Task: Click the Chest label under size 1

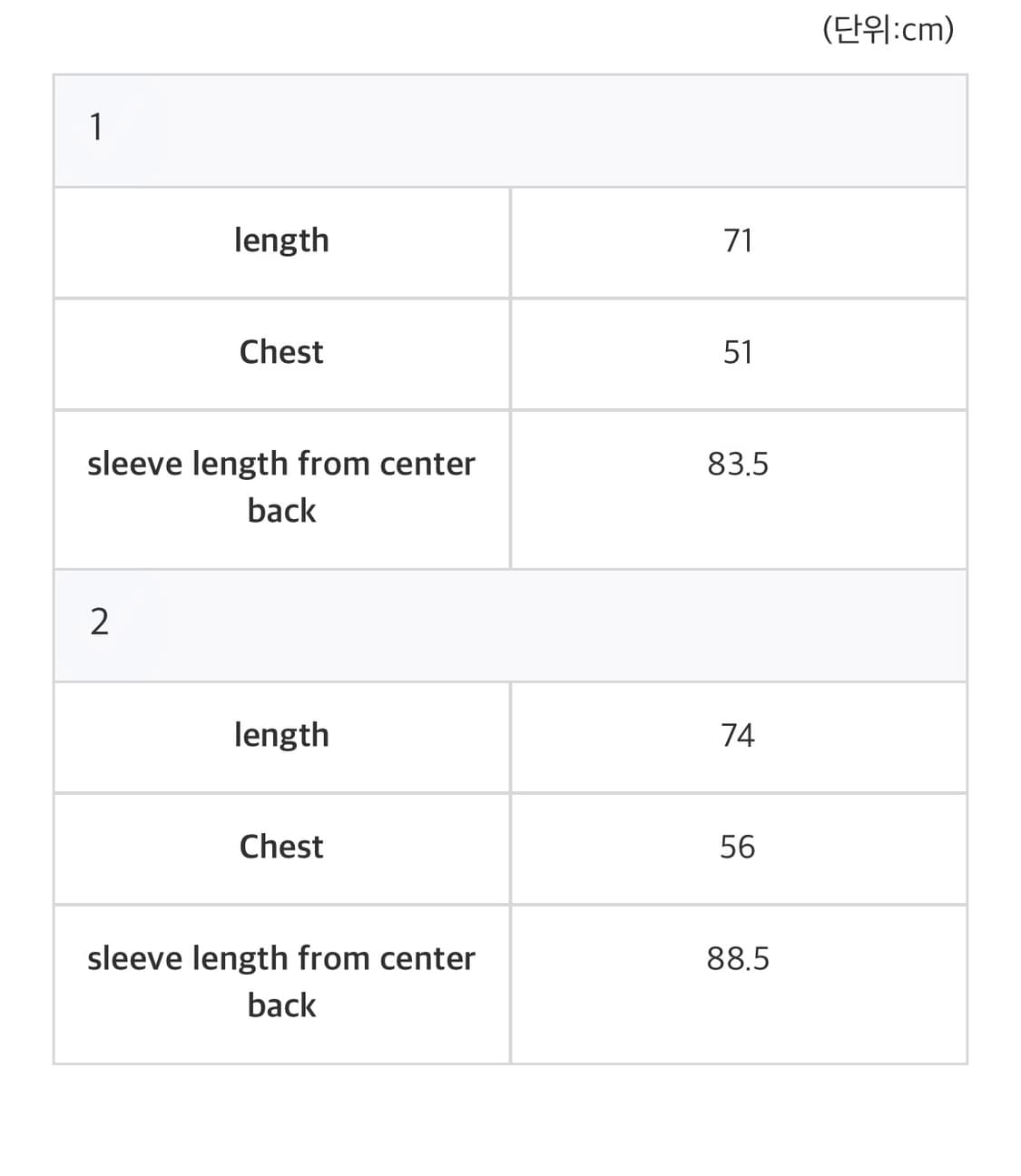Action: pos(281,352)
